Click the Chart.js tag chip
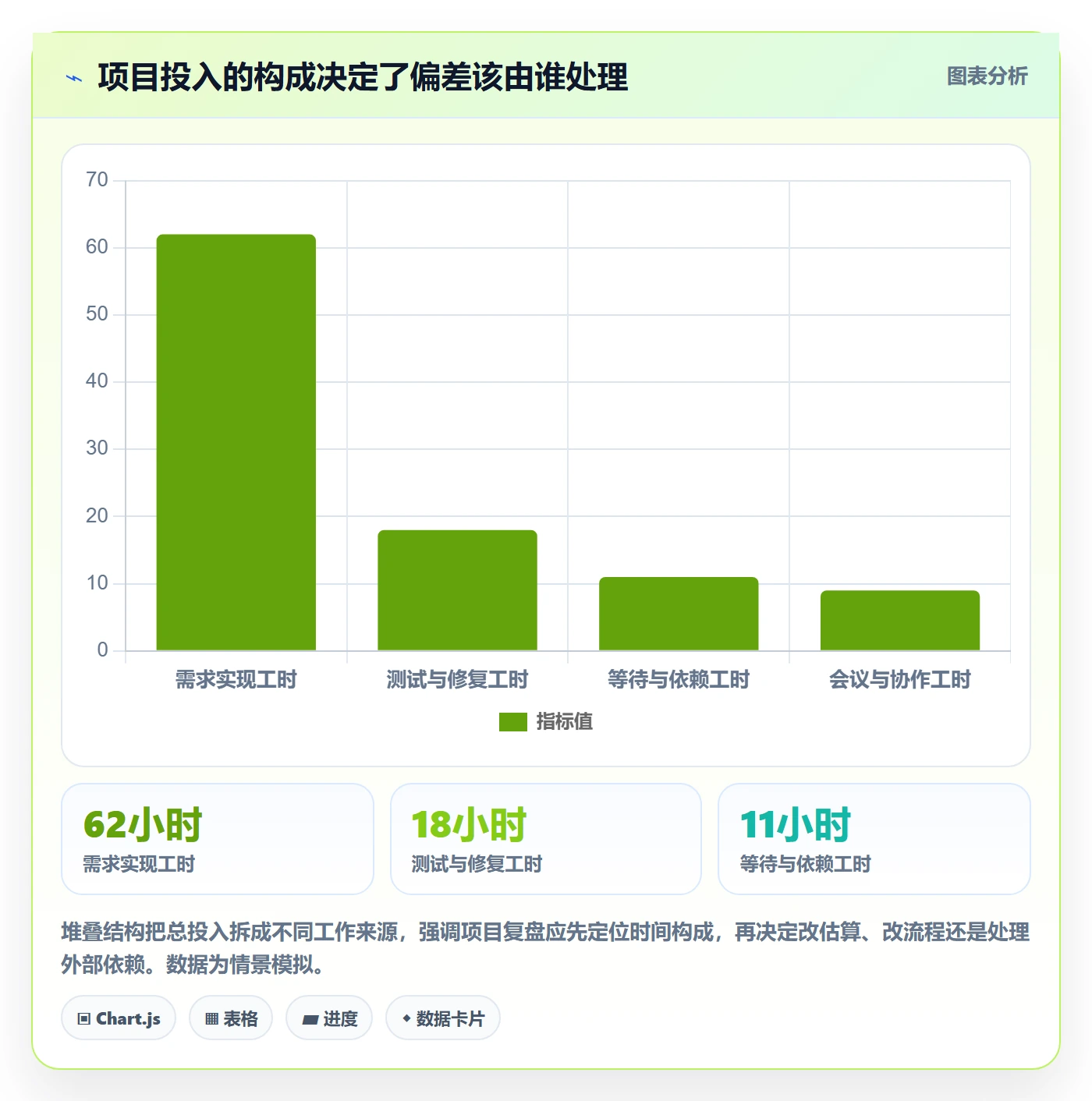The height and width of the screenshot is (1101, 1092). click(119, 1018)
